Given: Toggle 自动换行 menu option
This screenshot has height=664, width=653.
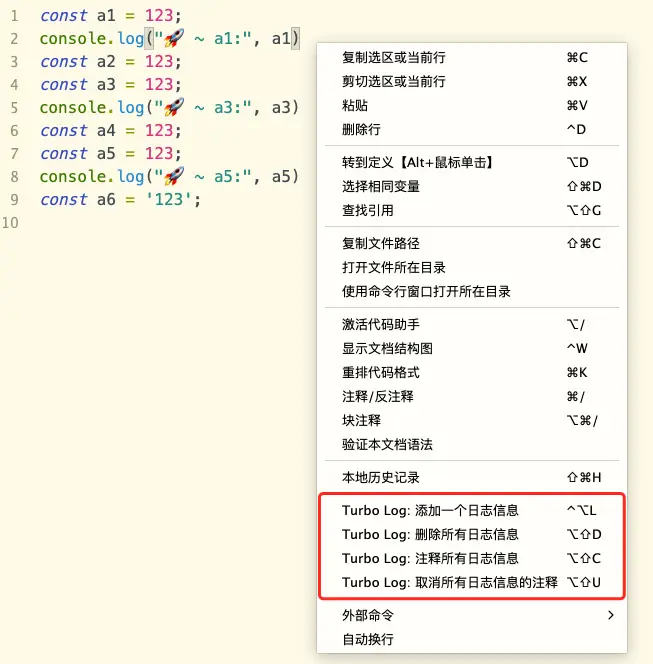Looking at the screenshot, I should [x=472, y=639].
